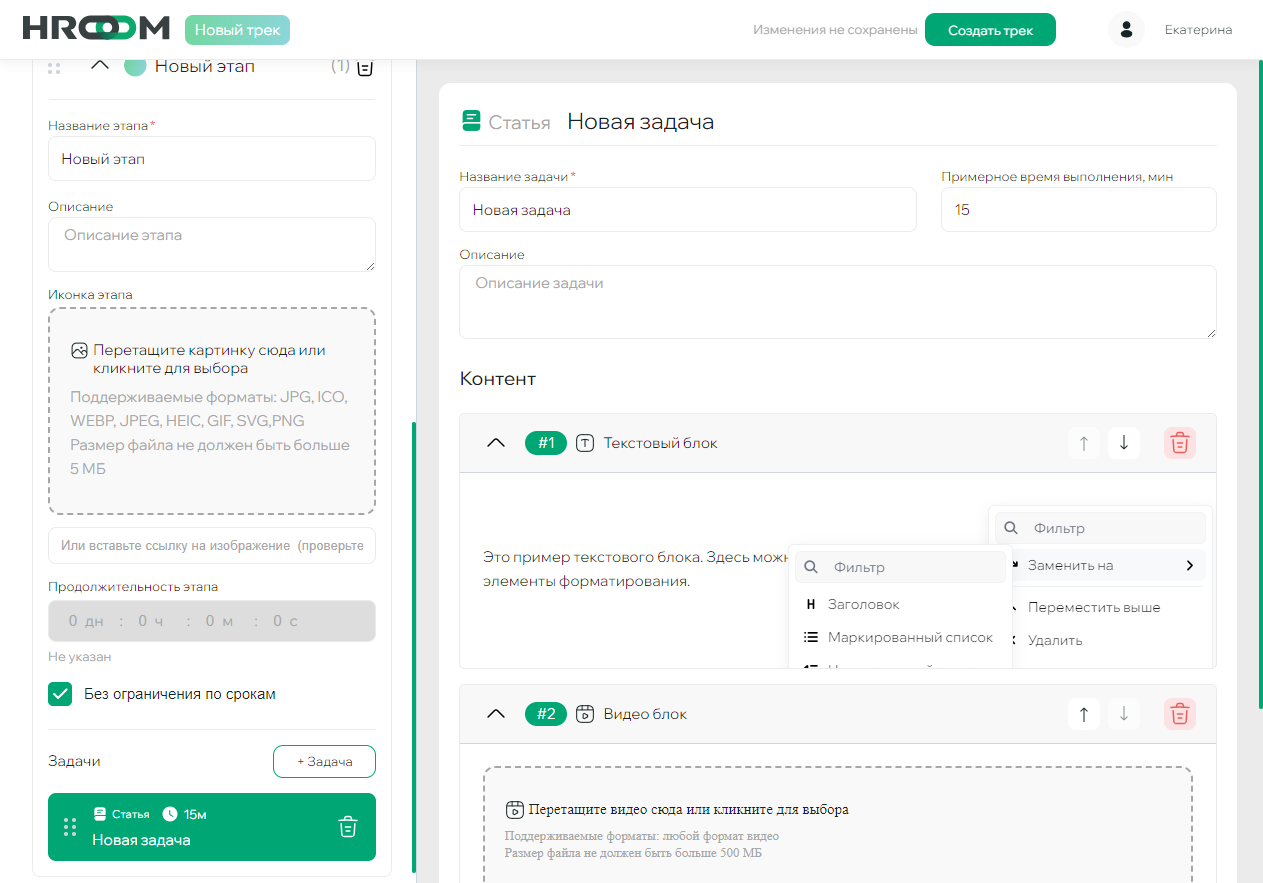This screenshot has width=1263, height=883.
Task: Click the article icon beside Новая задача title
Action: click(472, 121)
